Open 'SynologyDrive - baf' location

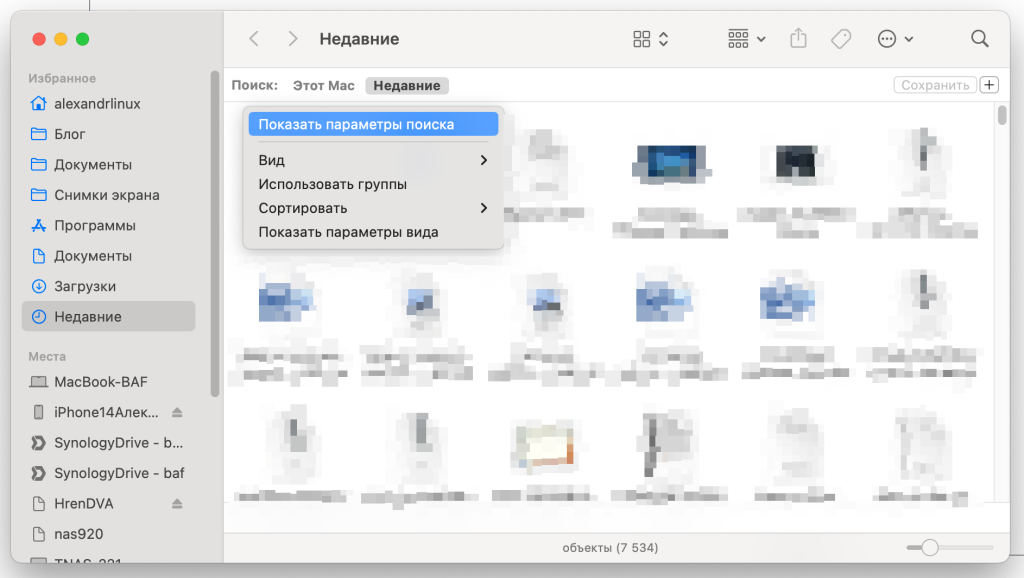(x=108, y=473)
